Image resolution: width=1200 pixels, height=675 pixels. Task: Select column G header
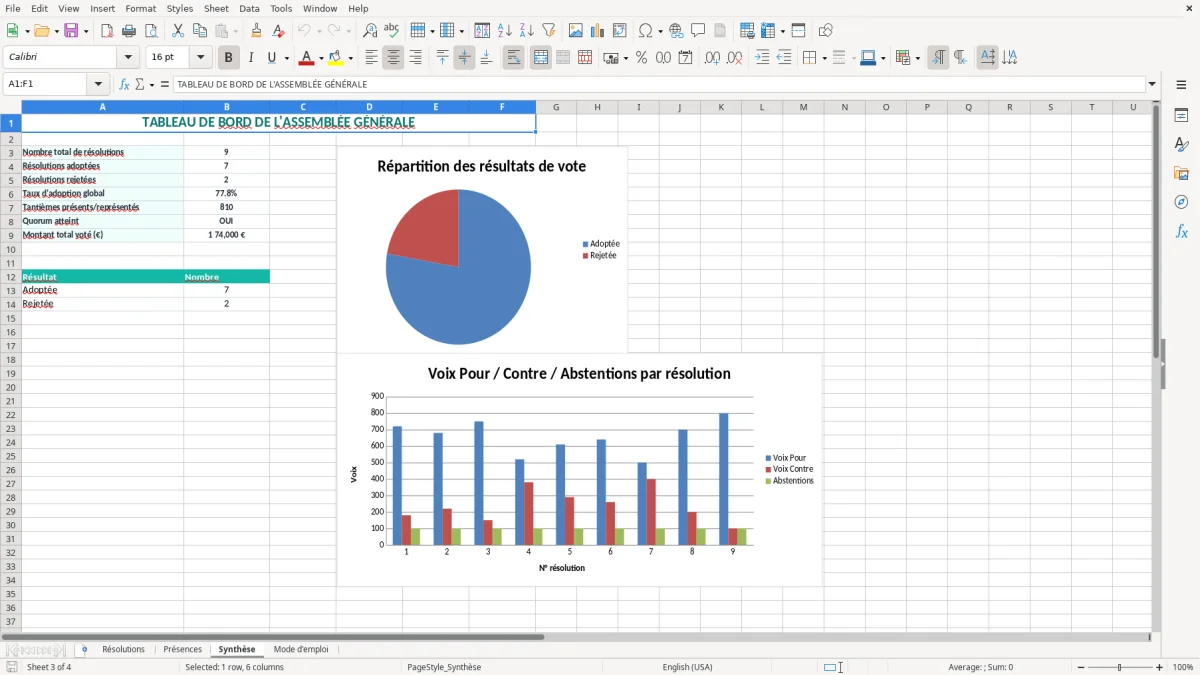556,107
